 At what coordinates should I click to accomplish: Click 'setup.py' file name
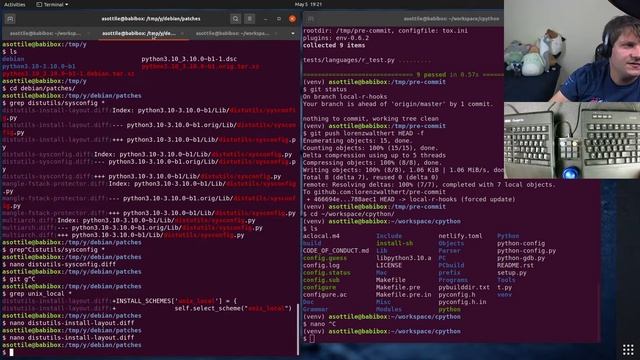pyautogui.click(x=511, y=273)
